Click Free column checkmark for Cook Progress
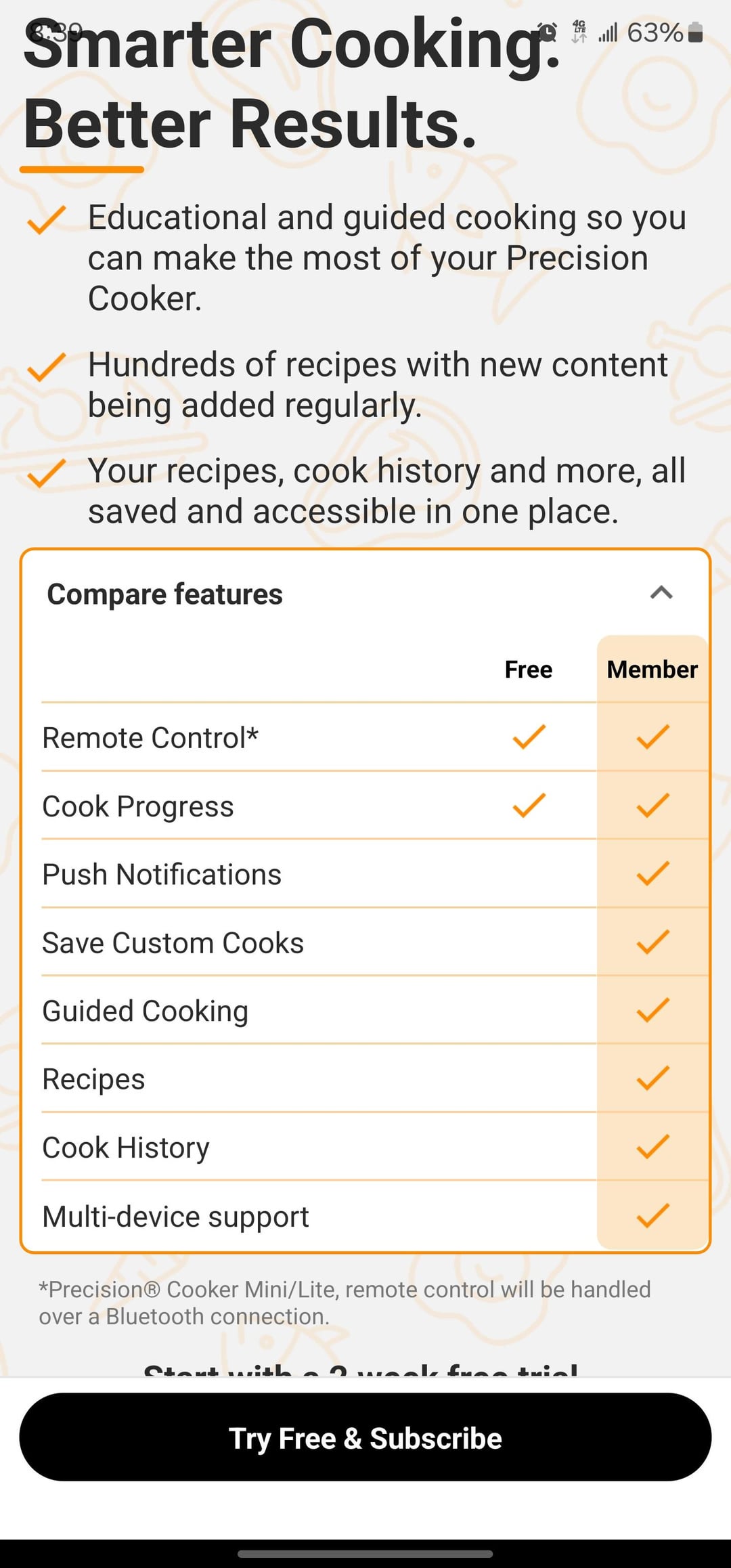Screen dimensions: 731x1568 click(529, 805)
